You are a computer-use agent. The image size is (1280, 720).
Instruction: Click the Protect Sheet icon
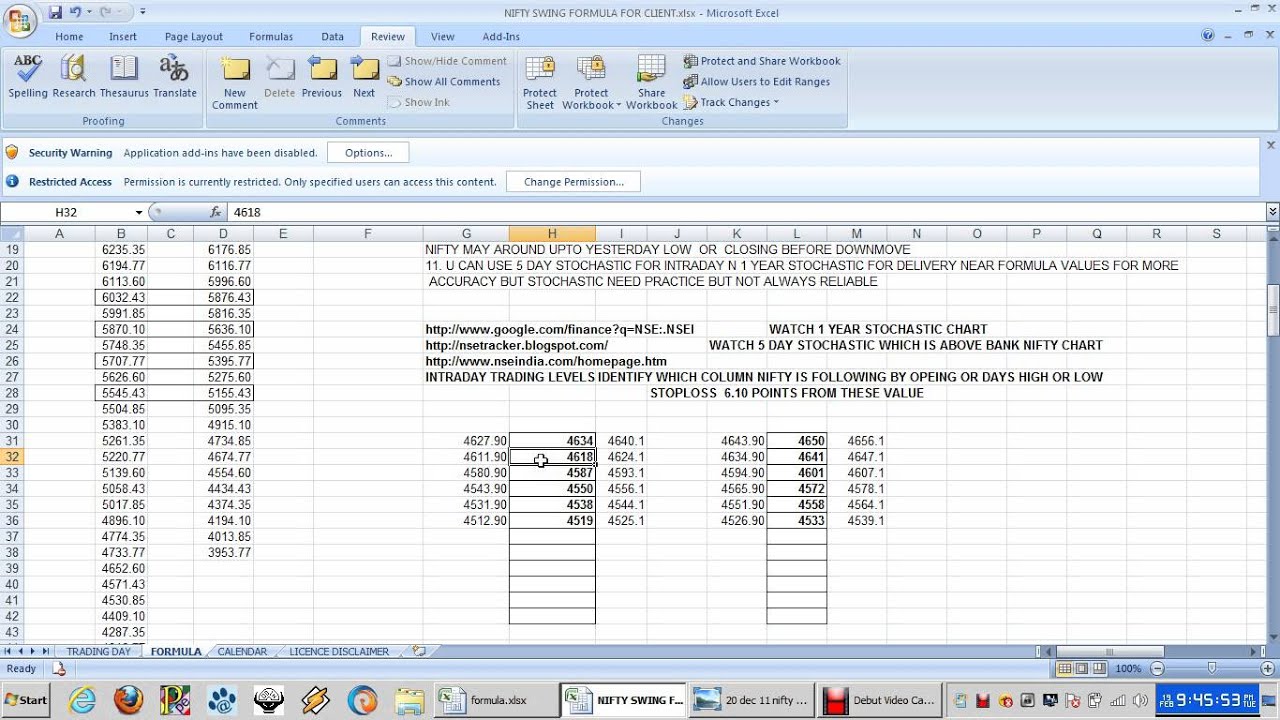pyautogui.click(x=540, y=83)
